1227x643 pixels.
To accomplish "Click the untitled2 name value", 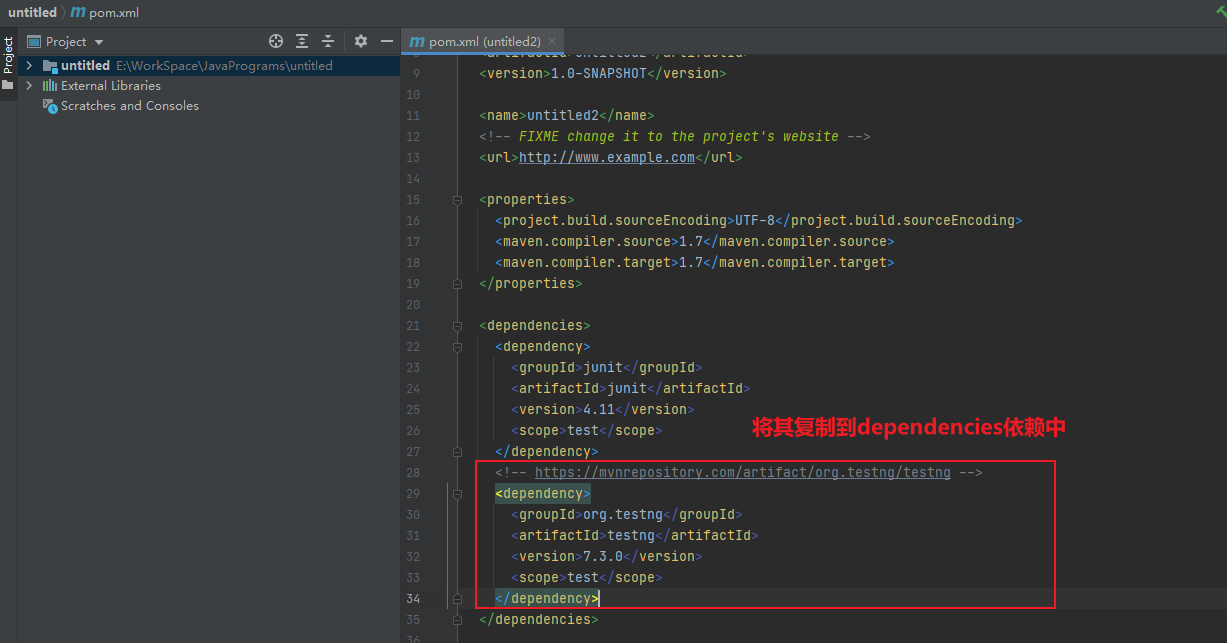I will point(563,116).
